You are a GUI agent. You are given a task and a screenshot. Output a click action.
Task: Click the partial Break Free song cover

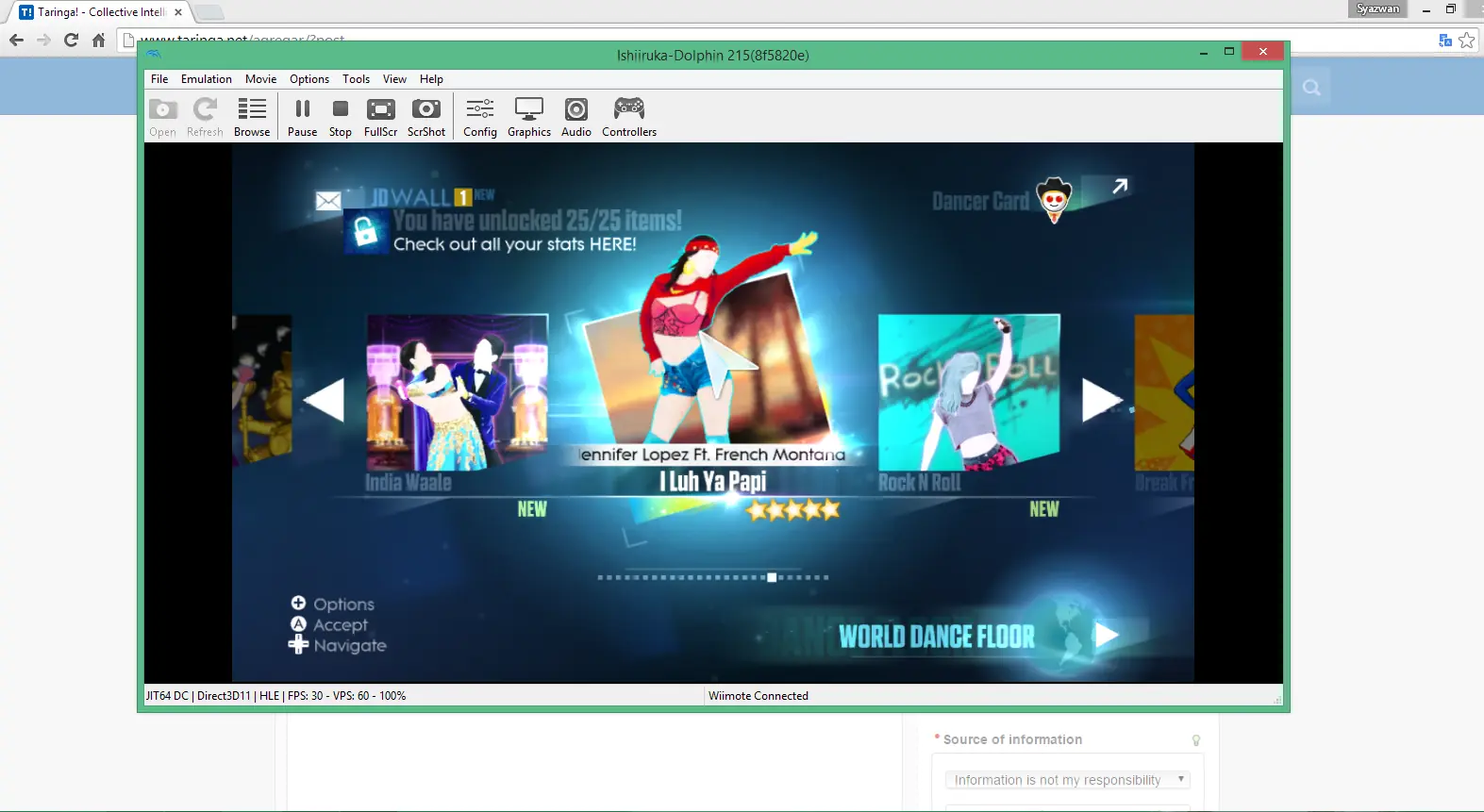[1164, 392]
